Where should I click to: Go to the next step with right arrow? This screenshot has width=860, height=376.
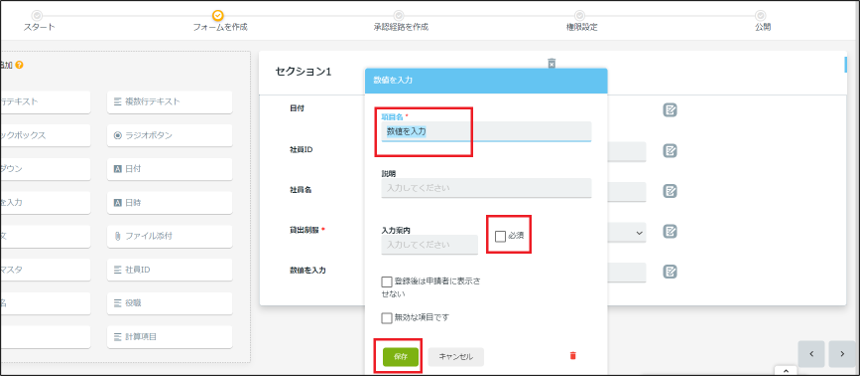pyautogui.click(x=842, y=354)
